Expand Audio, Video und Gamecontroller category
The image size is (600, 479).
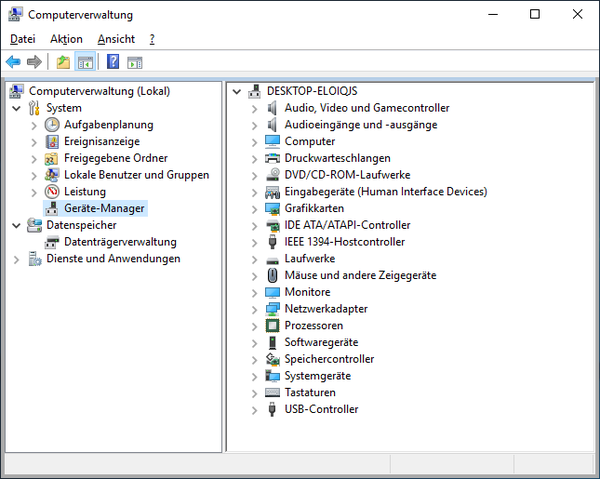coord(254,109)
